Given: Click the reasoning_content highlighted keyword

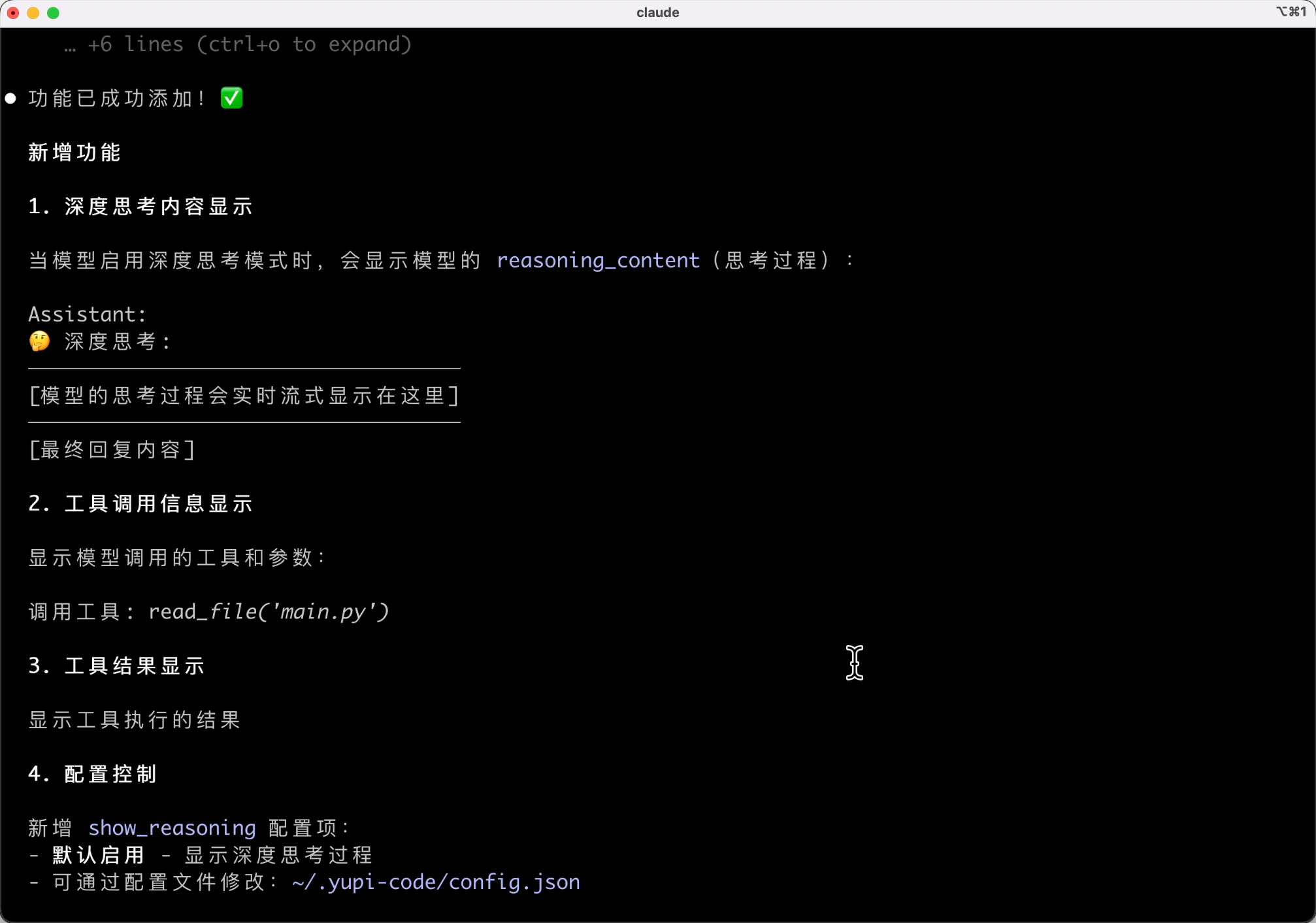Looking at the screenshot, I should [597, 260].
